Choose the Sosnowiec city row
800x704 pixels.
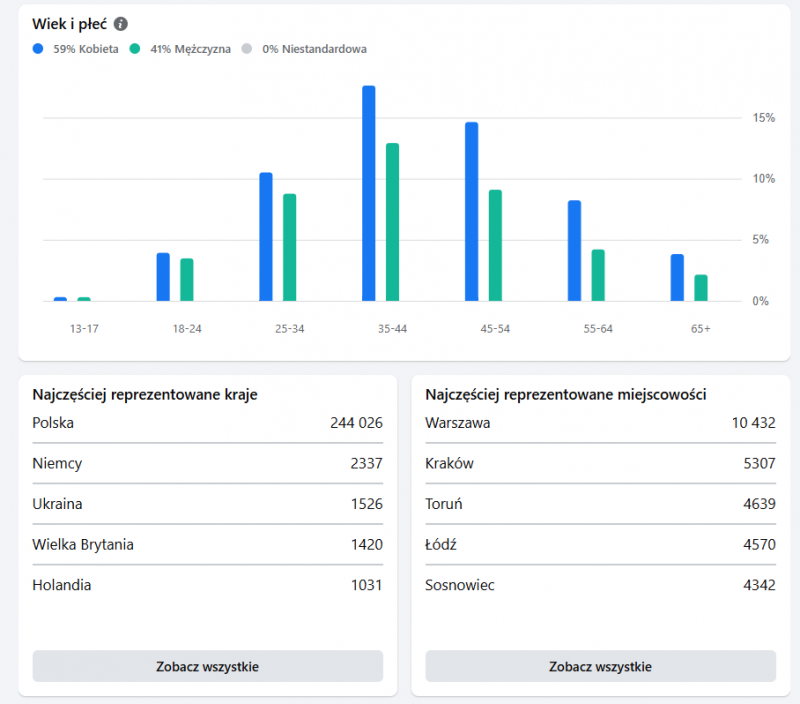(x=600, y=585)
